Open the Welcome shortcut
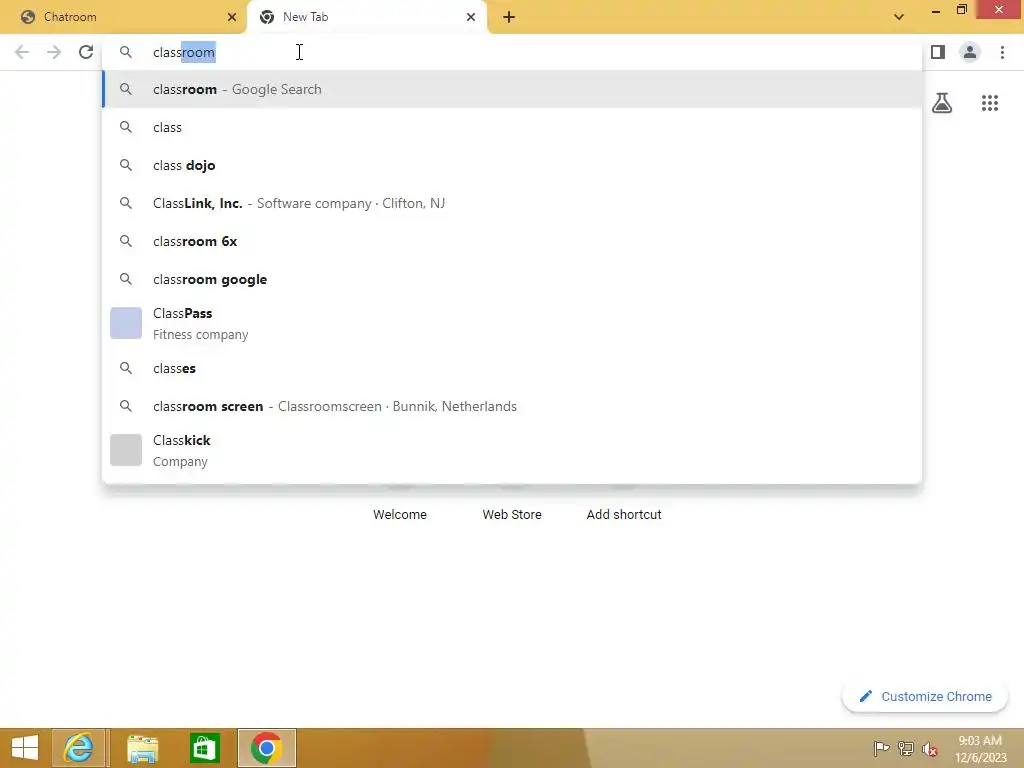Screen dimensions: 1024x768 pyautogui.click(x=400, y=515)
